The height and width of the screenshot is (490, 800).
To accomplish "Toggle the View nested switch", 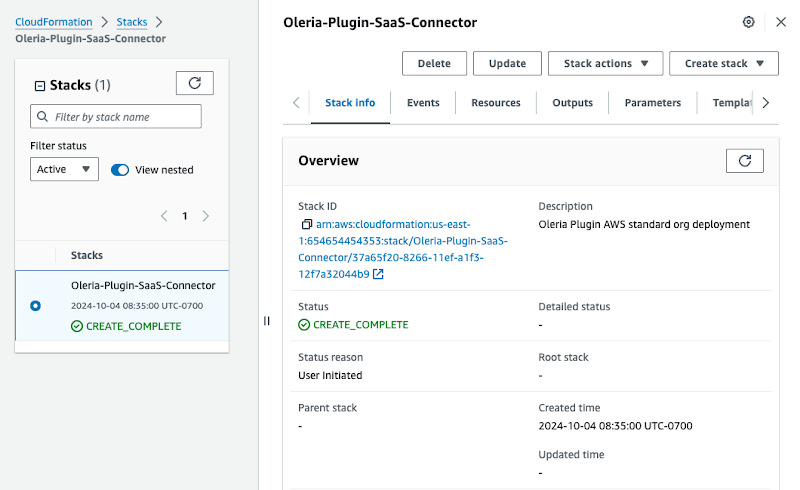I will pyautogui.click(x=120, y=170).
